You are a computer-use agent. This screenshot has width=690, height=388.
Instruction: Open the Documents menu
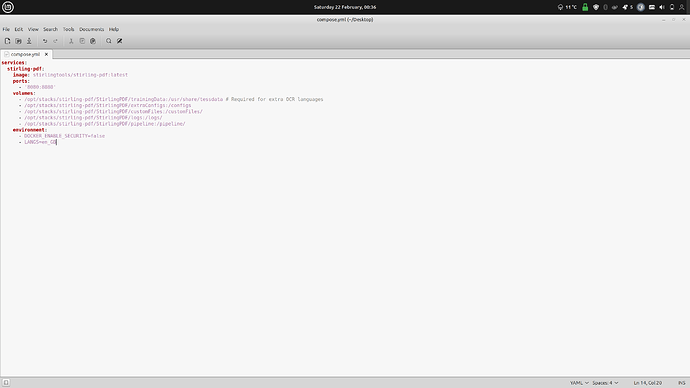pyautogui.click(x=92, y=29)
